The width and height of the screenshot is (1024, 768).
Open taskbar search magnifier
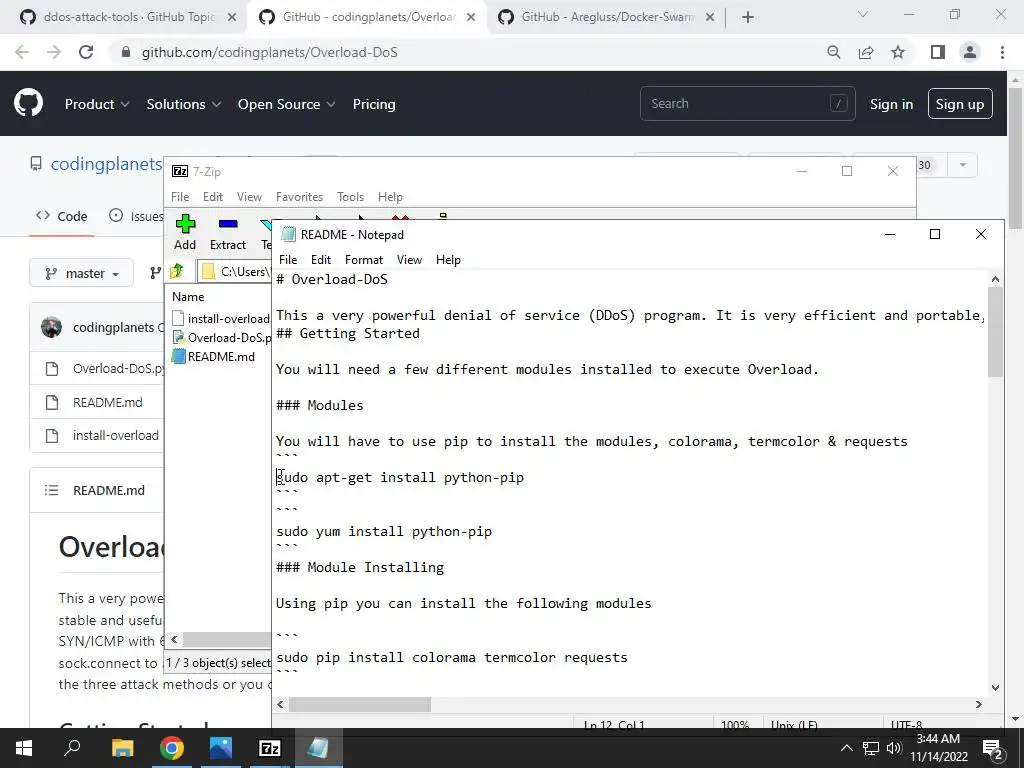pyautogui.click(x=72, y=748)
